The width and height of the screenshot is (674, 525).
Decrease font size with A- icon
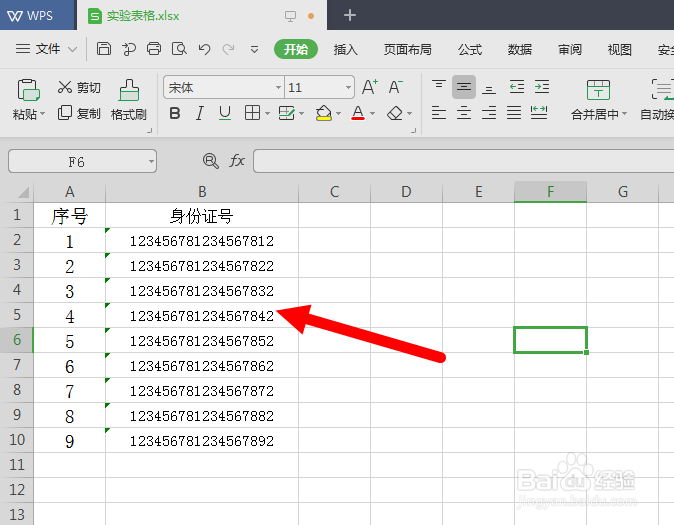pyautogui.click(x=395, y=87)
